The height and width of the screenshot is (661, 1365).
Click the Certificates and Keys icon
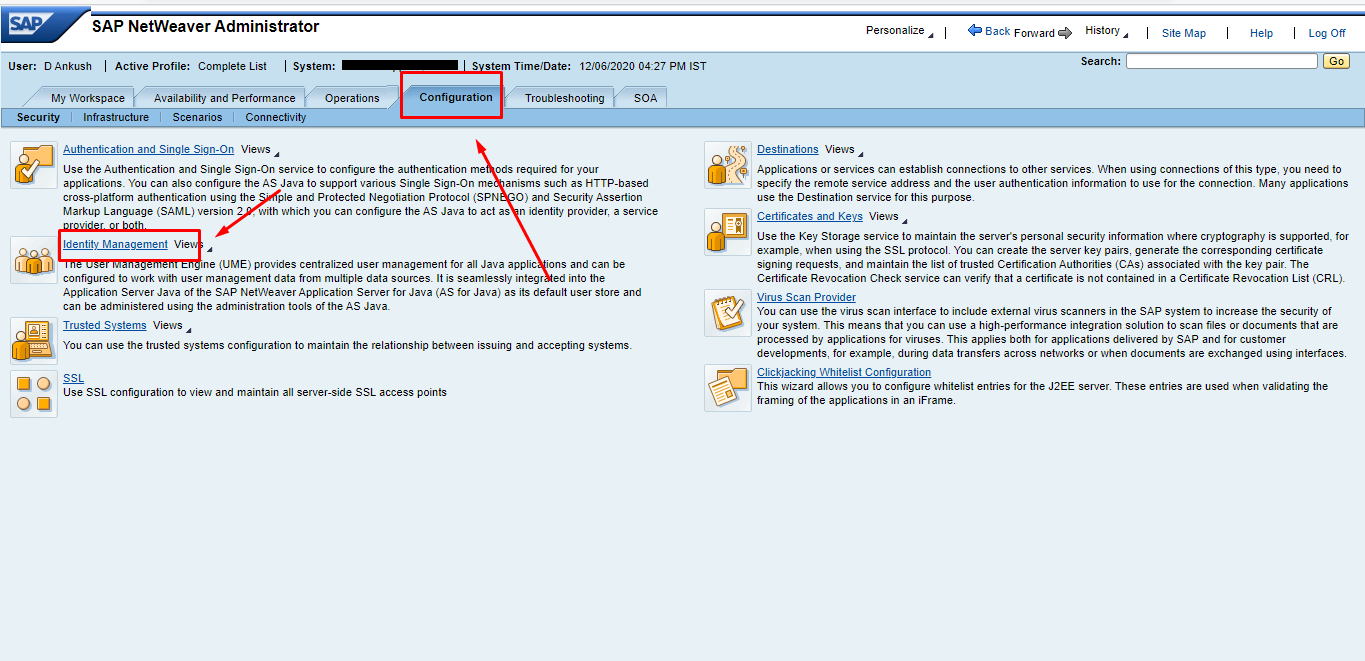727,232
